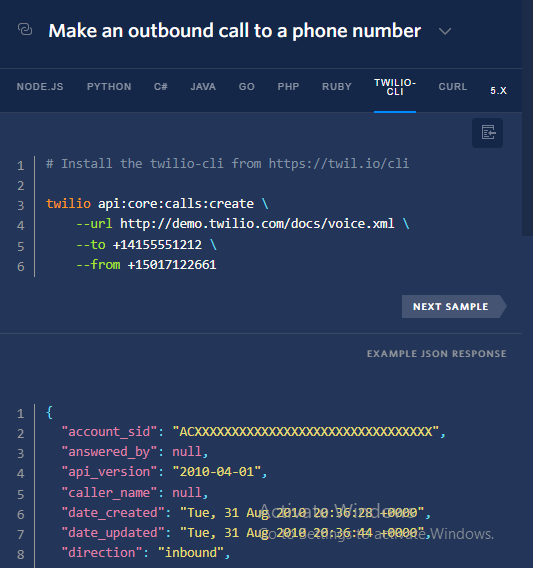Screen dimensions: 533x568
Task: Select the C# language tab
Action: pyautogui.click(x=161, y=87)
